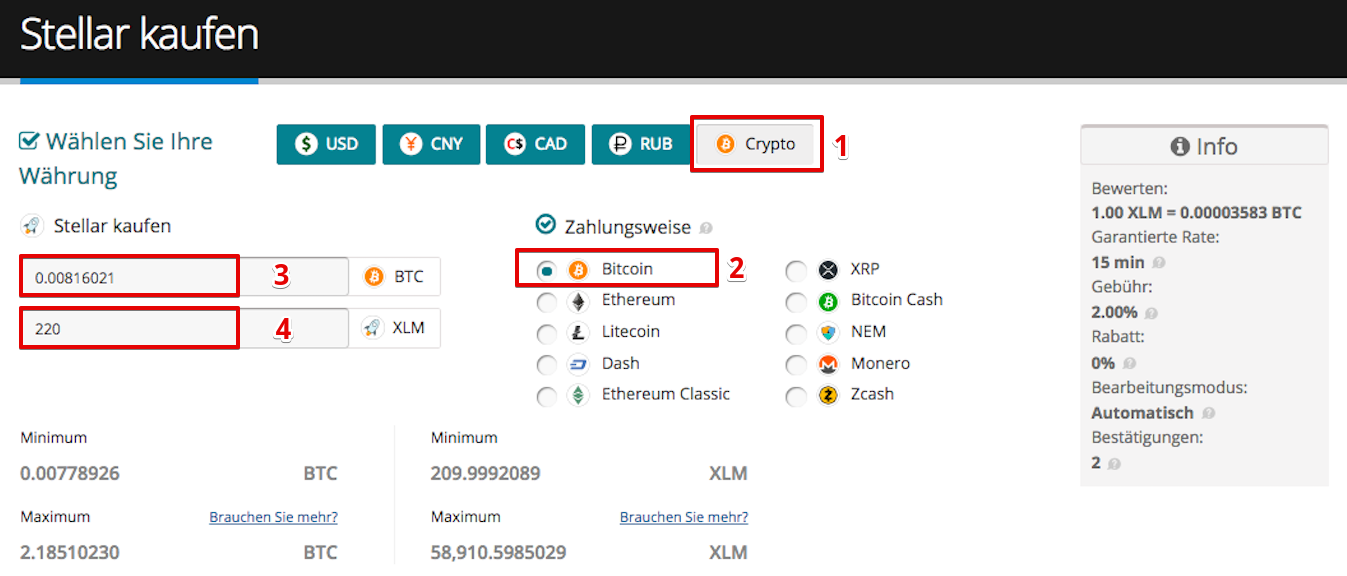Image resolution: width=1347 pixels, height=576 pixels.
Task: Click the 'Stellar kaufen' page title
Action: coord(140,35)
